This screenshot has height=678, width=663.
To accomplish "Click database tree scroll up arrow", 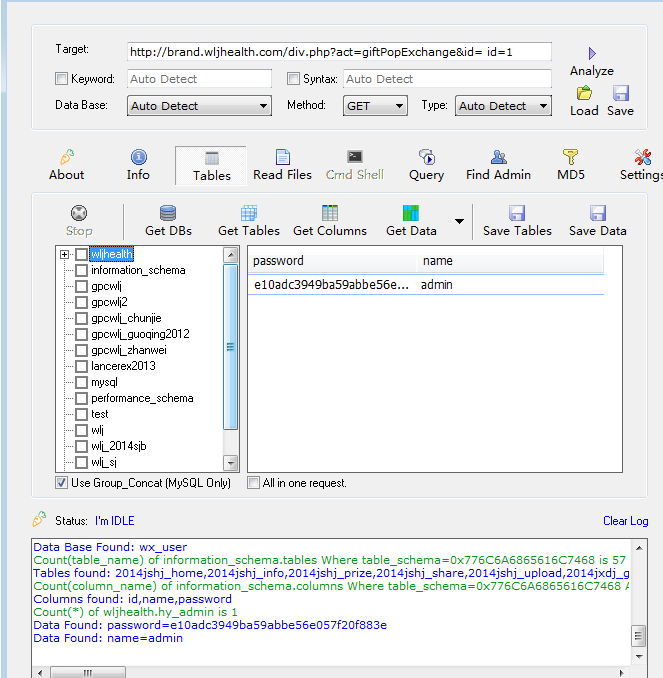I will (231, 255).
